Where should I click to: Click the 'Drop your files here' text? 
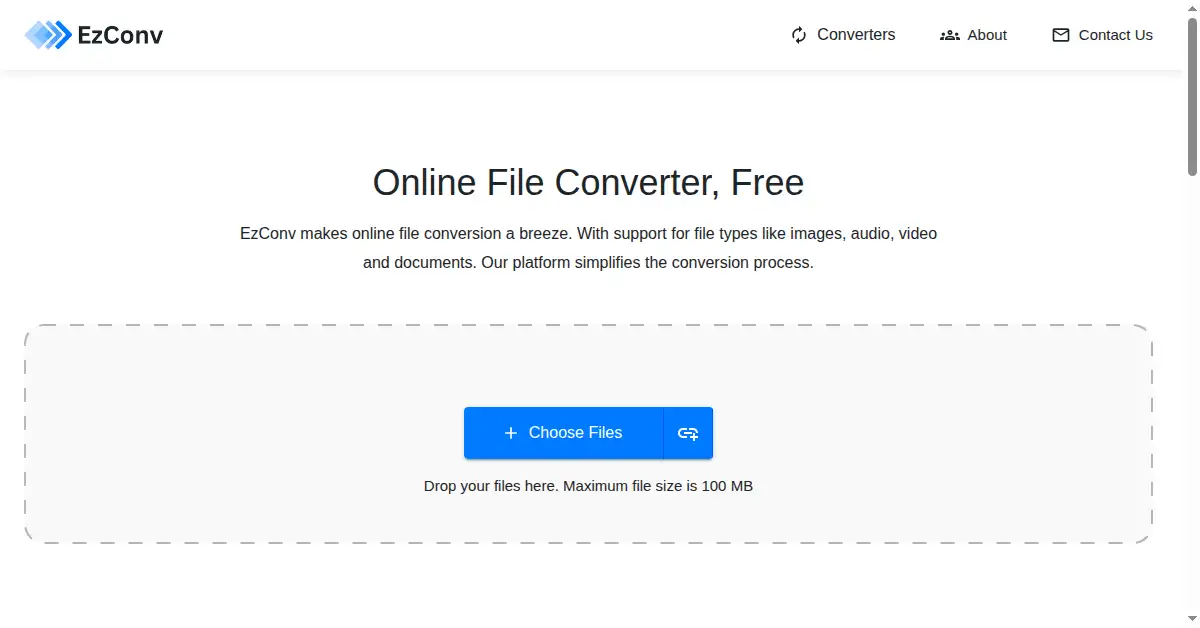coord(588,486)
